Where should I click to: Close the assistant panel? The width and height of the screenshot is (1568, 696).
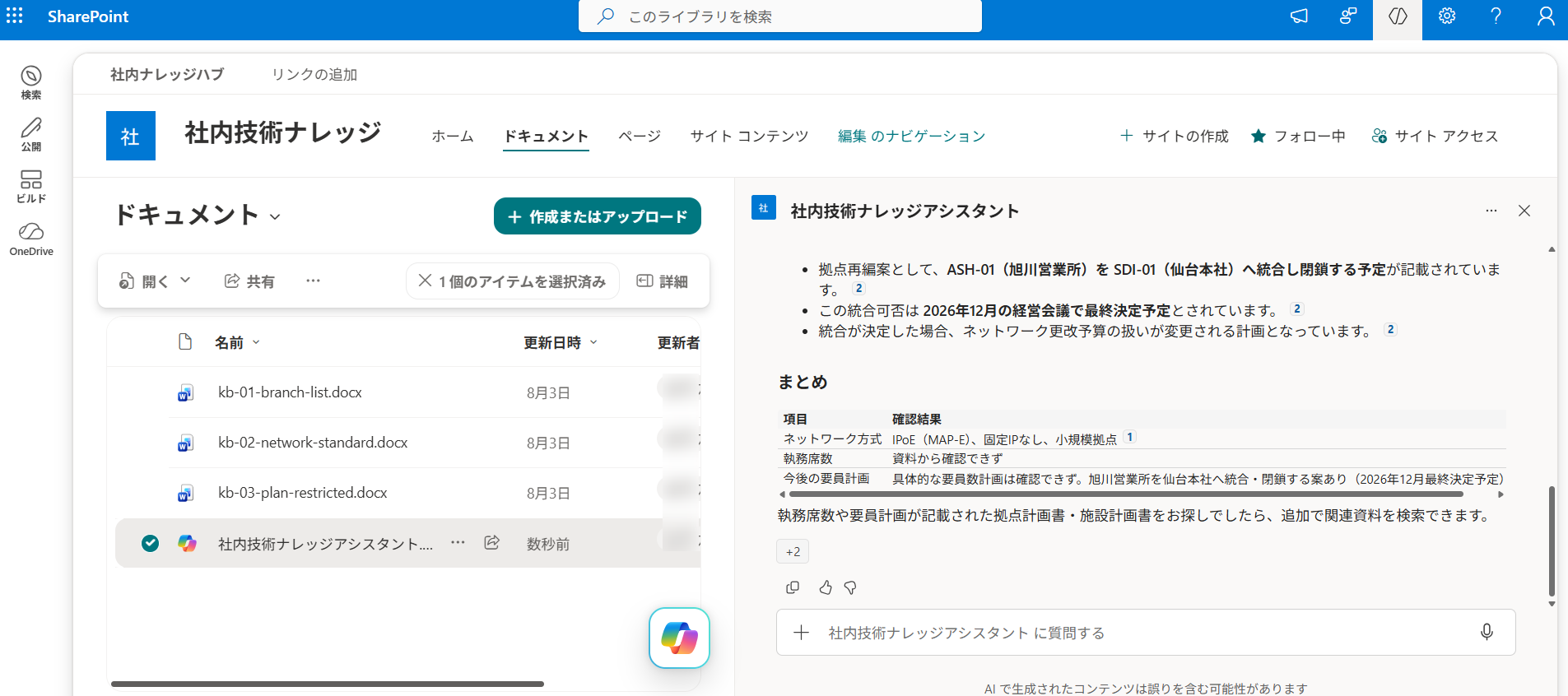[x=1524, y=211]
